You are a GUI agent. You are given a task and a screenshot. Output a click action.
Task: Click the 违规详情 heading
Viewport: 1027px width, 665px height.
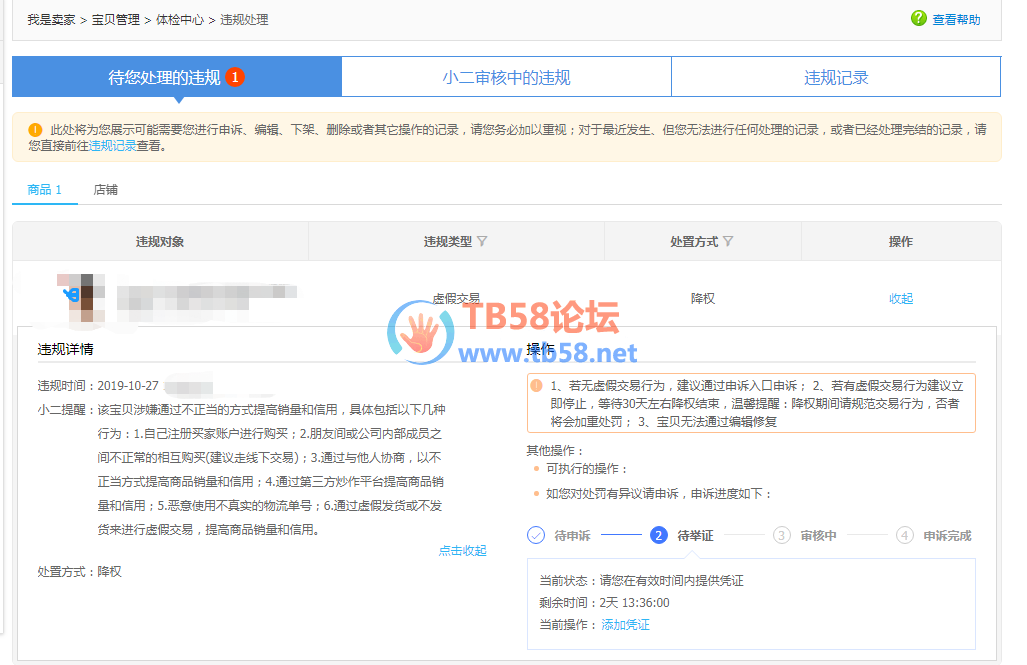coord(65,349)
